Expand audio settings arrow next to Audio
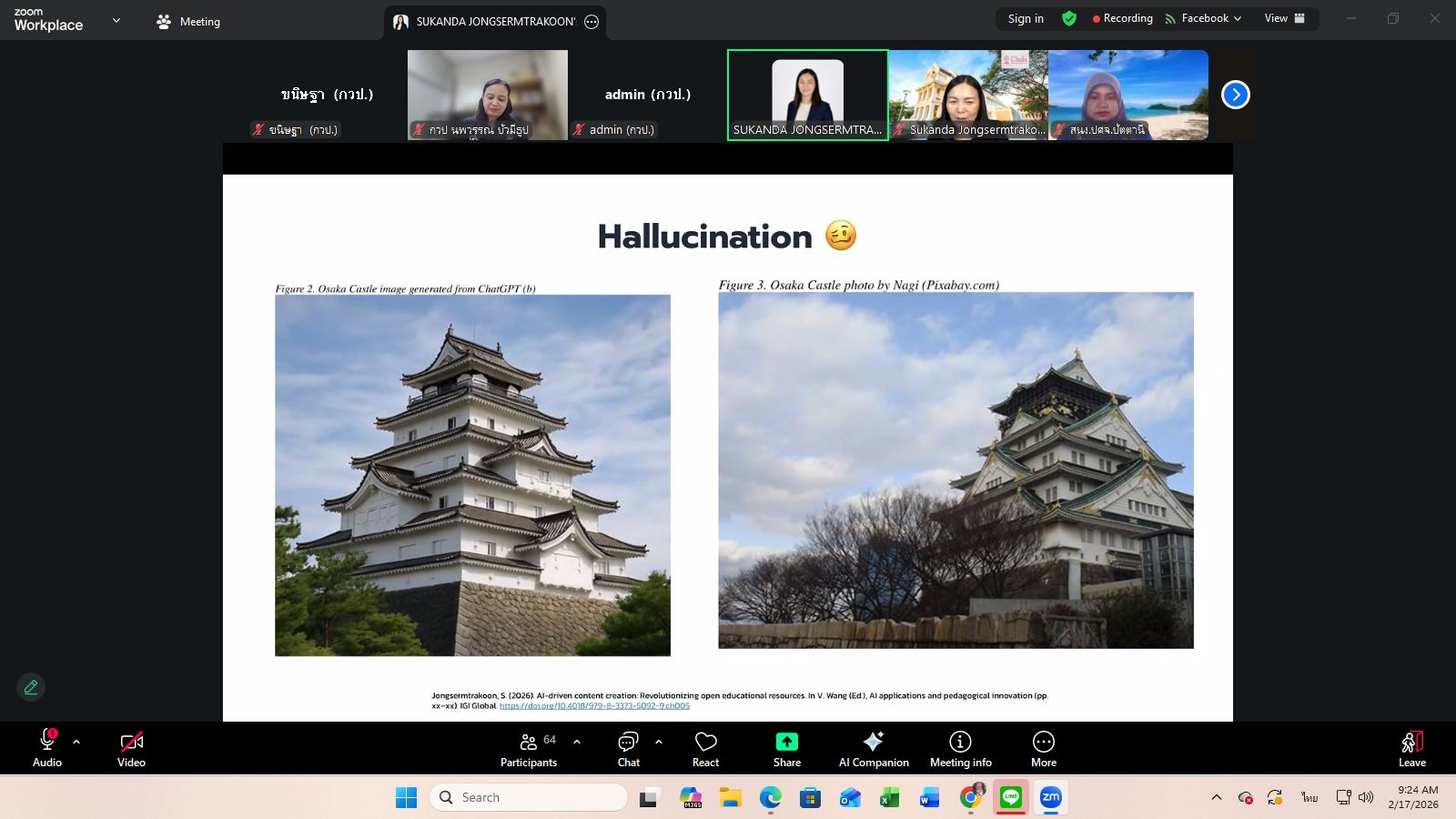Image resolution: width=1456 pixels, height=819 pixels. point(76,742)
